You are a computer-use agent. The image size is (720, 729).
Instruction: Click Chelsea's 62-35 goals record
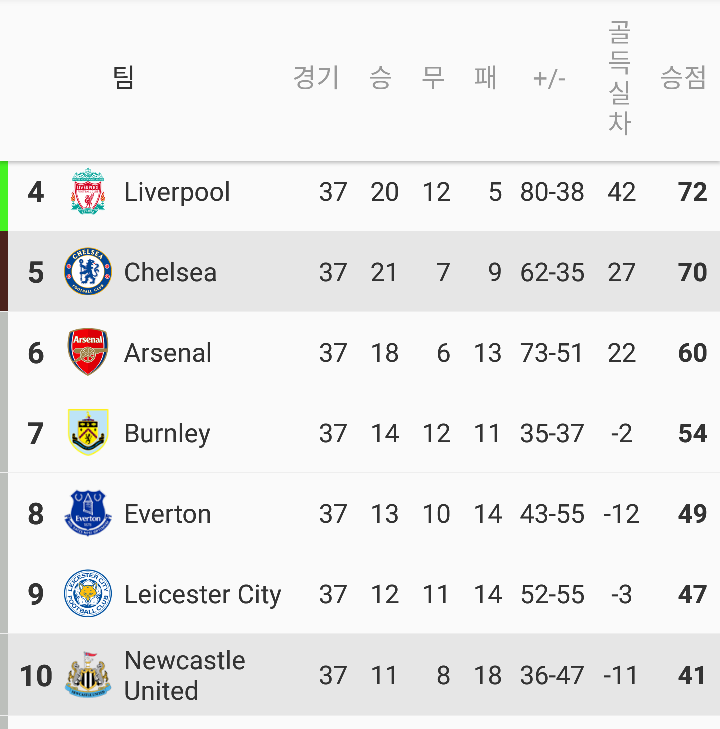pyautogui.click(x=552, y=272)
